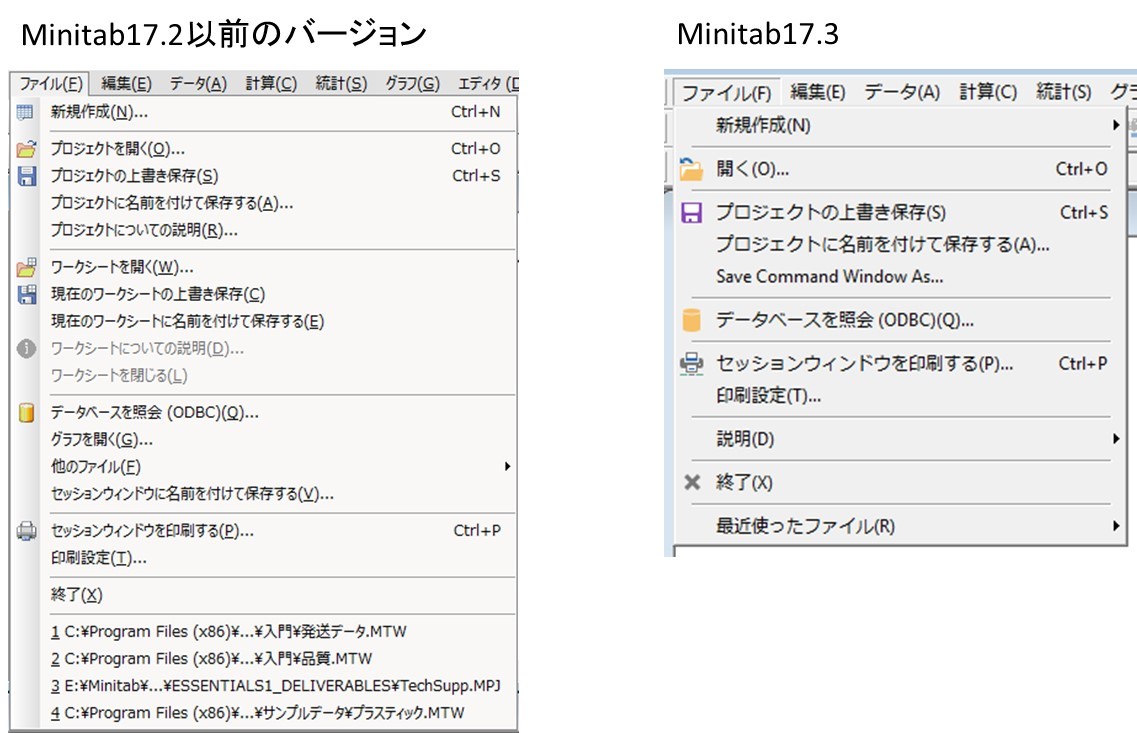Screen dimensions: 1137x733
Task: Expand the 最近使ったファイル(R) submenu arrow
Action: (x=1116, y=526)
